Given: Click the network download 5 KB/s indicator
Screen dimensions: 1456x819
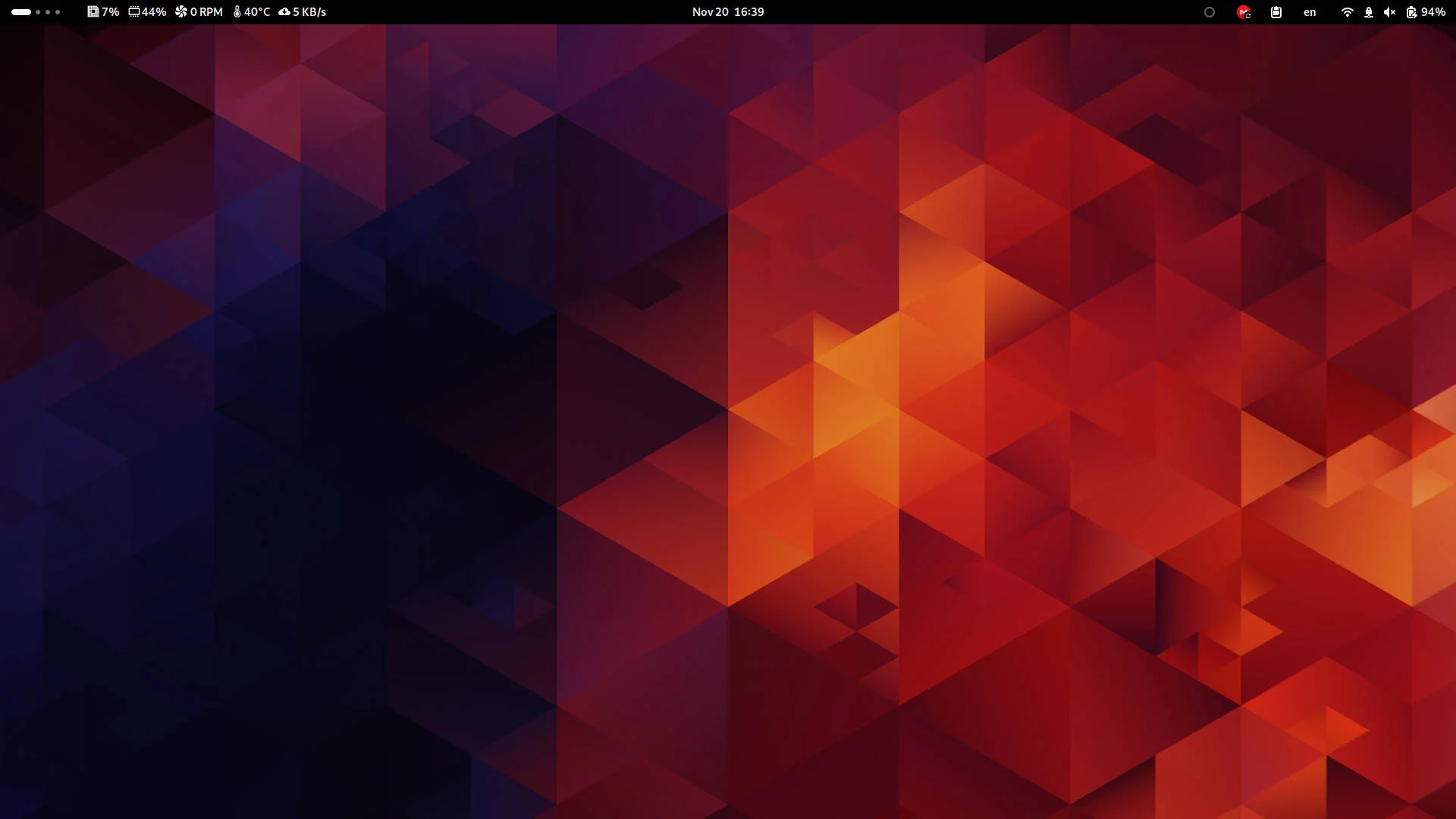Looking at the screenshot, I should point(303,12).
